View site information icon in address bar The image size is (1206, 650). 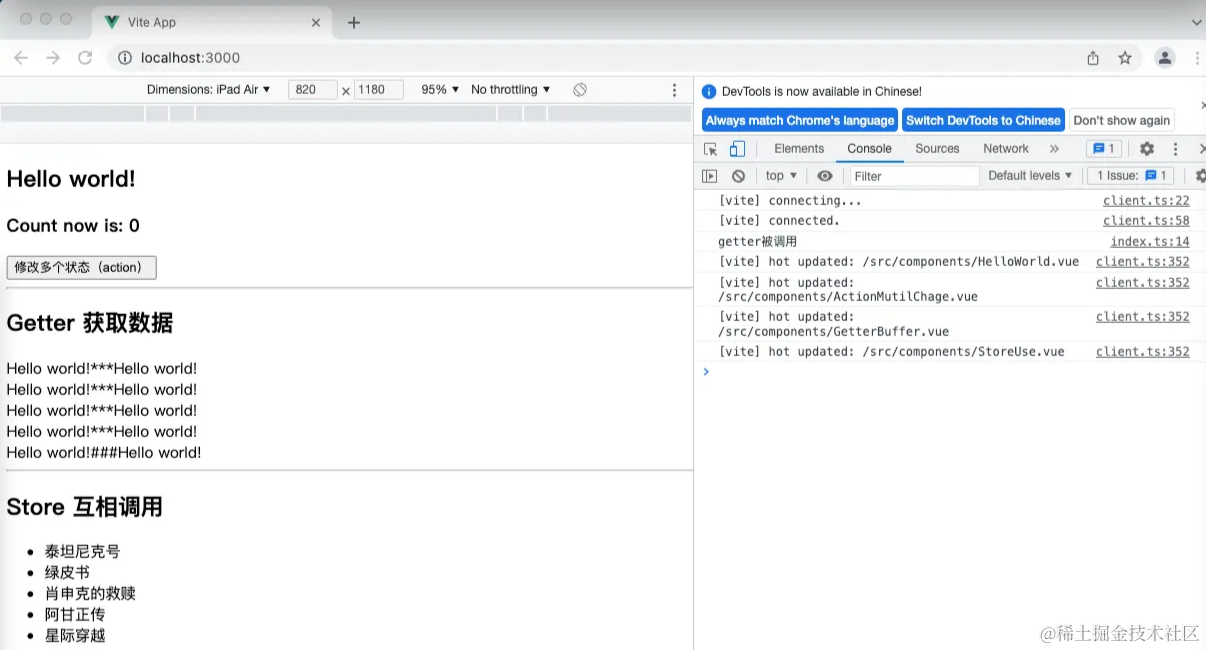[125, 58]
